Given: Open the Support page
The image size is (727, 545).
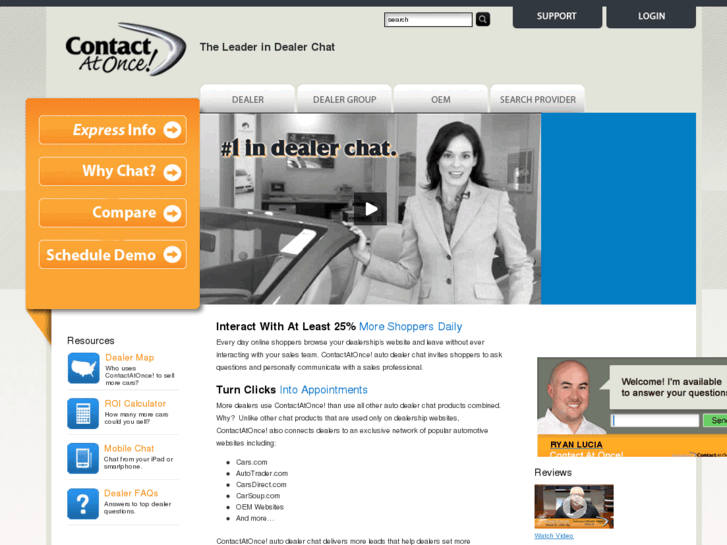Looking at the screenshot, I should point(557,16).
